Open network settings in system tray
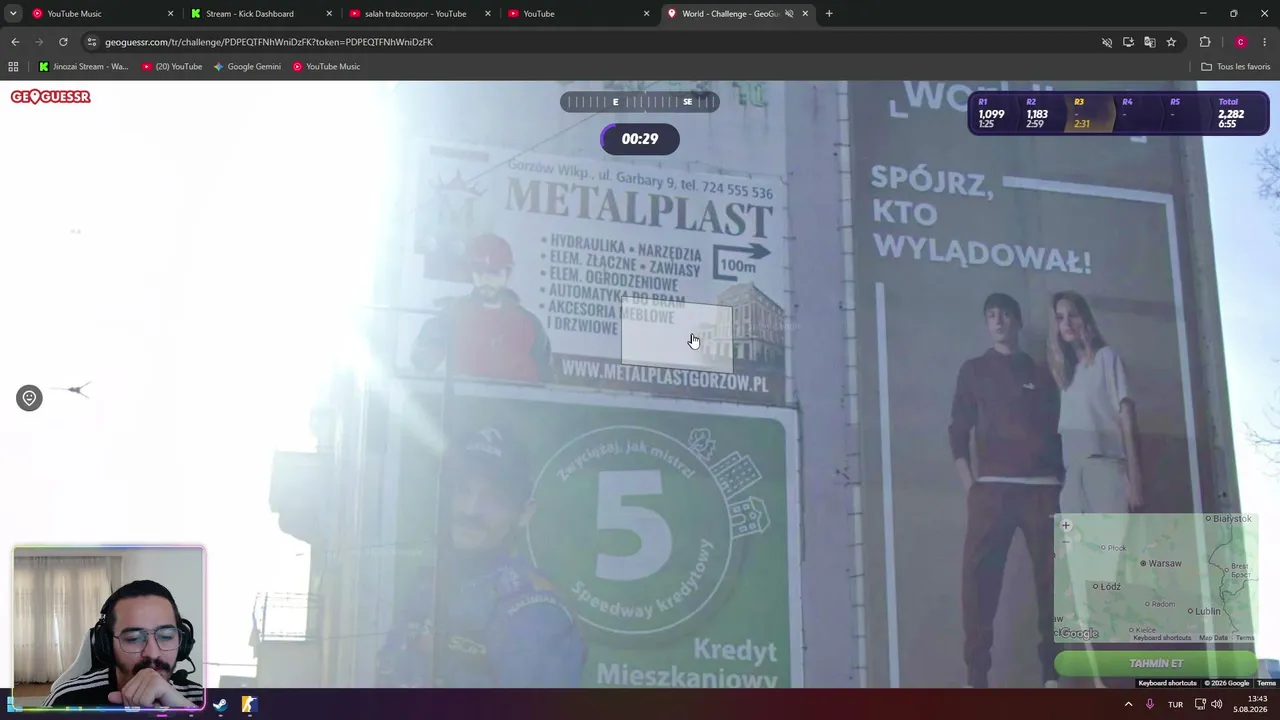 1200,704
